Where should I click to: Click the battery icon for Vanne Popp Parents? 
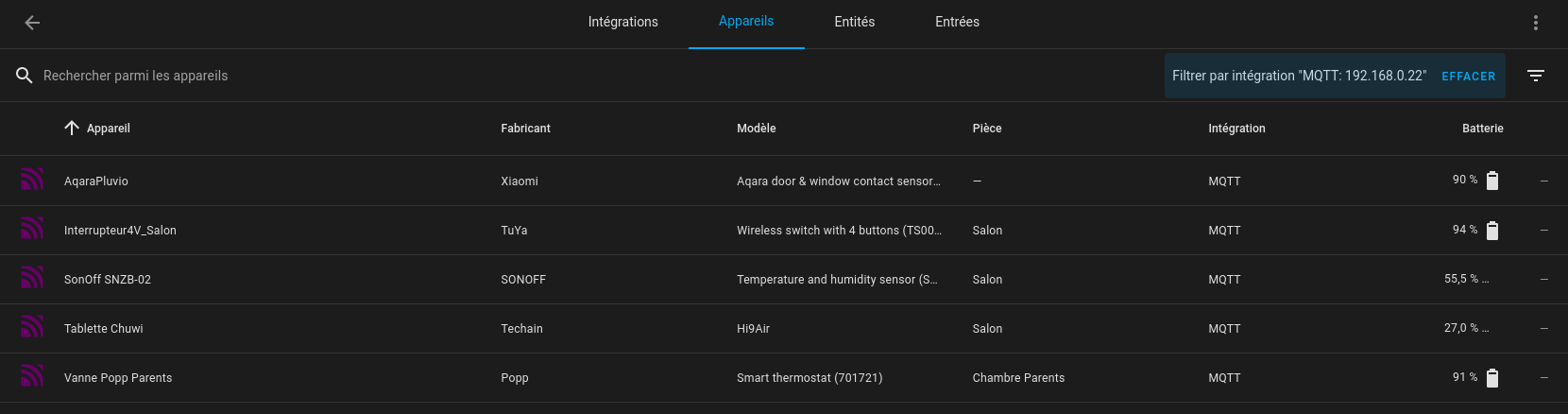tap(1492, 378)
